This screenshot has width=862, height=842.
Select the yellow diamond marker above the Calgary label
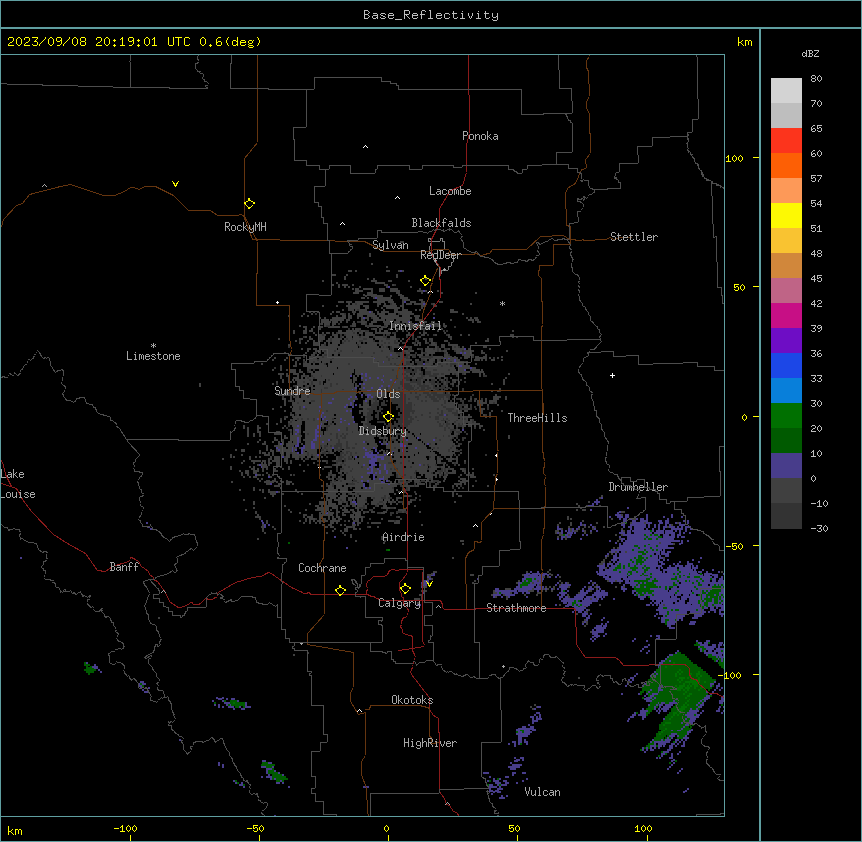[405, 589]
